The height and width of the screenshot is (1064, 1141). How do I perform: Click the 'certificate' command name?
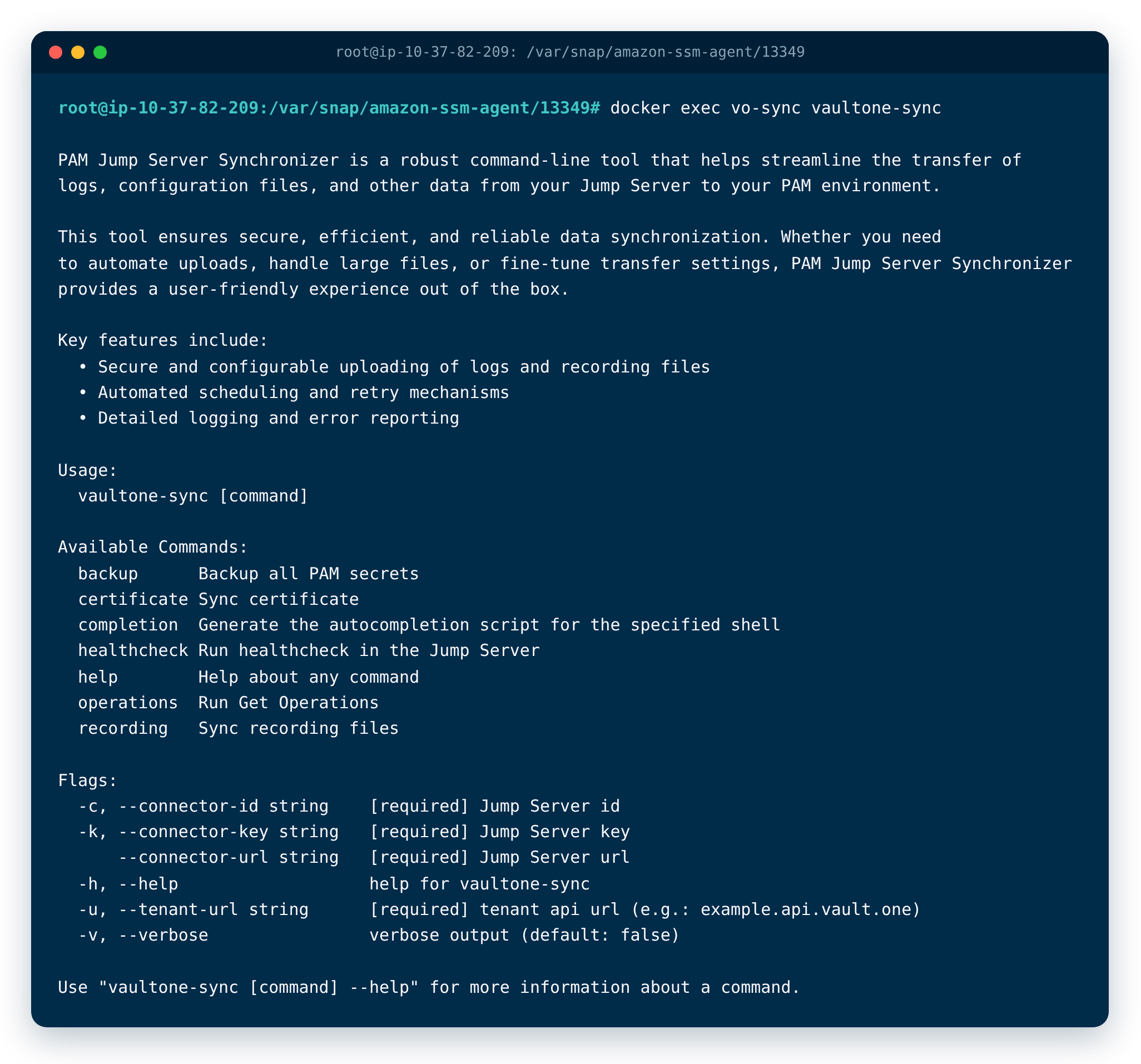(x=133, y=599)
